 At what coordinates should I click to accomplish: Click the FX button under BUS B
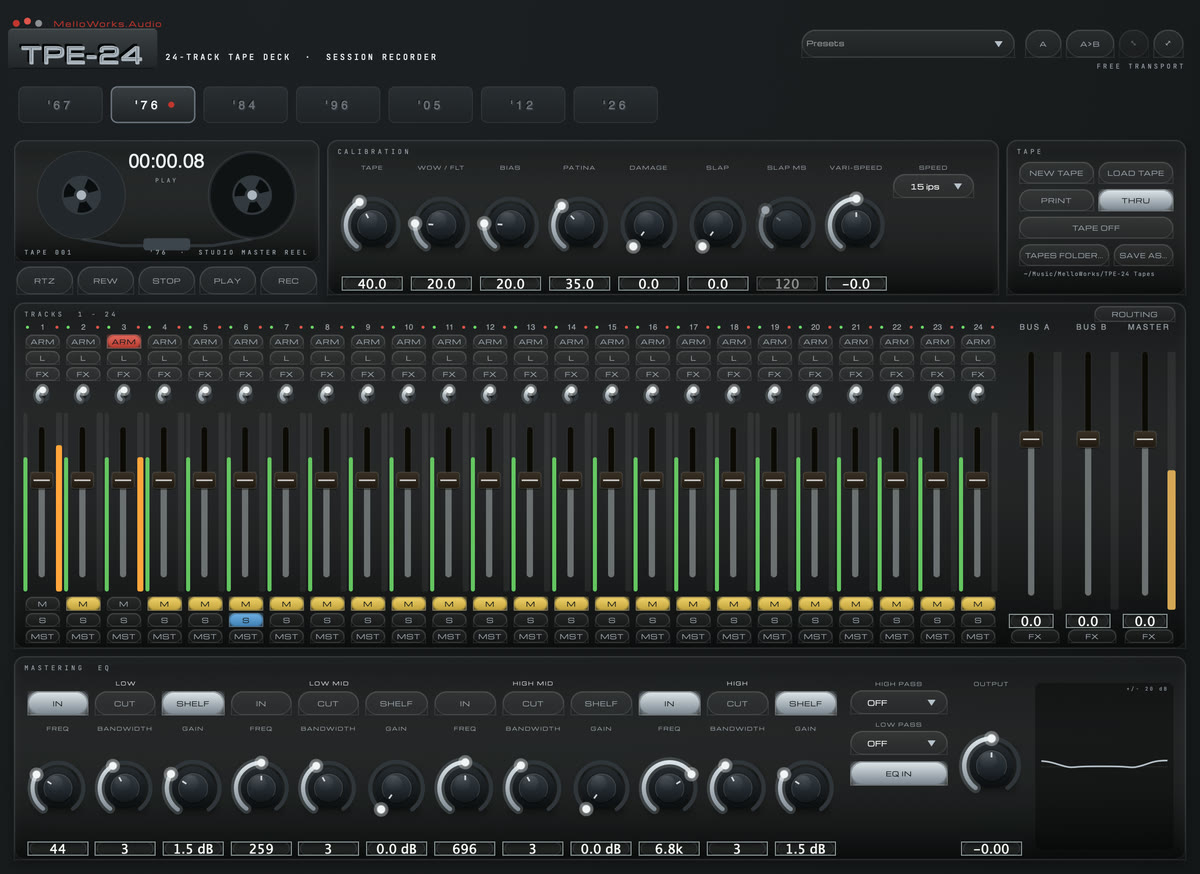(x=1091, y=636)
